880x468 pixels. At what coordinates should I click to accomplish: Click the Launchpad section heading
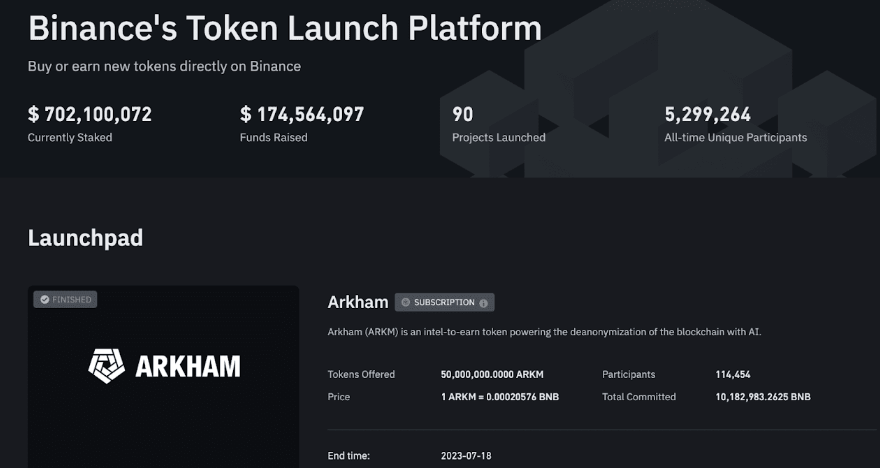(x=85, y=238)
